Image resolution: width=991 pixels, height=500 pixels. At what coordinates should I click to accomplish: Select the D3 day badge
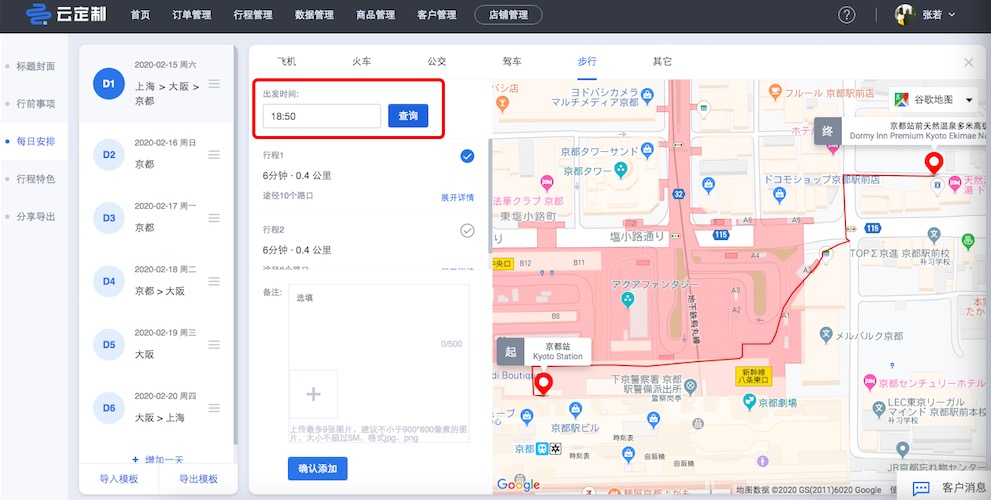click(x=109, y=218)
